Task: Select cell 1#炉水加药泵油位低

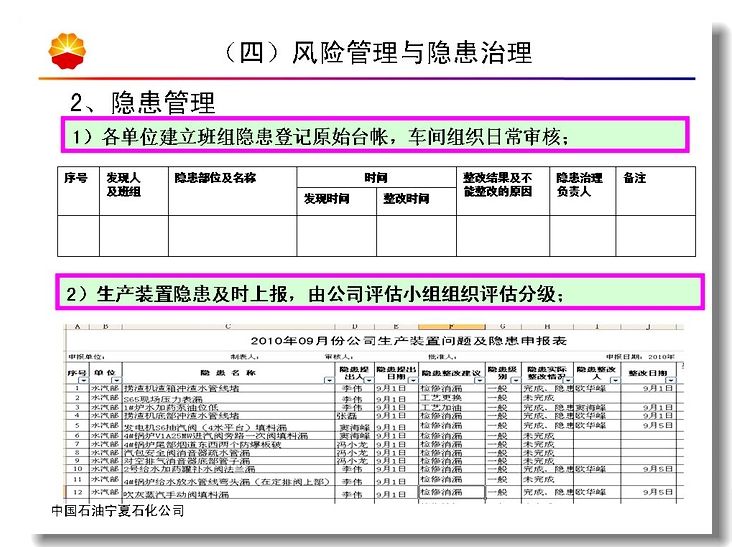Action: click(x=228, y=407)
